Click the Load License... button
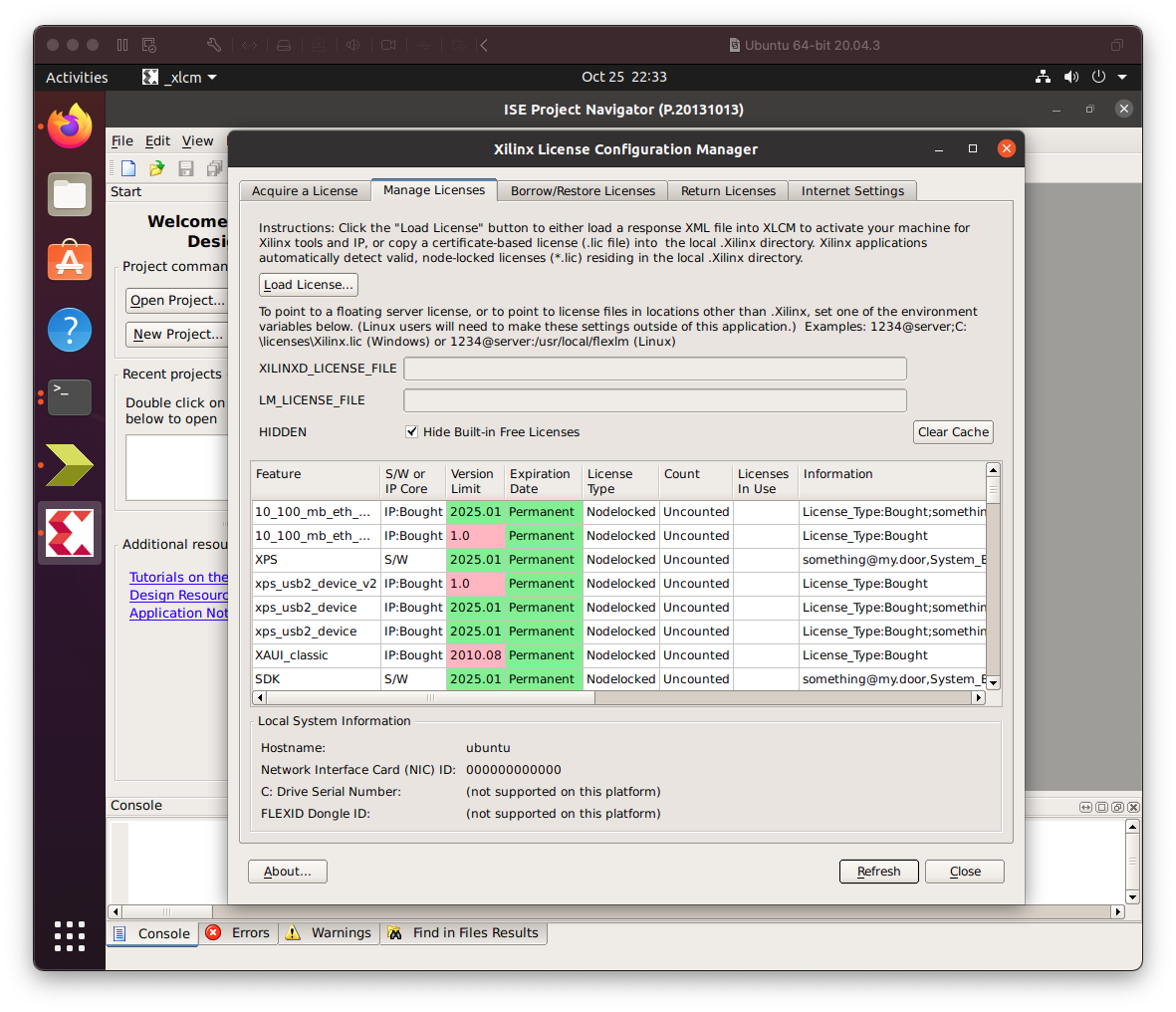This screenshot has height=1012, width=1176. [x=309, y=284]
